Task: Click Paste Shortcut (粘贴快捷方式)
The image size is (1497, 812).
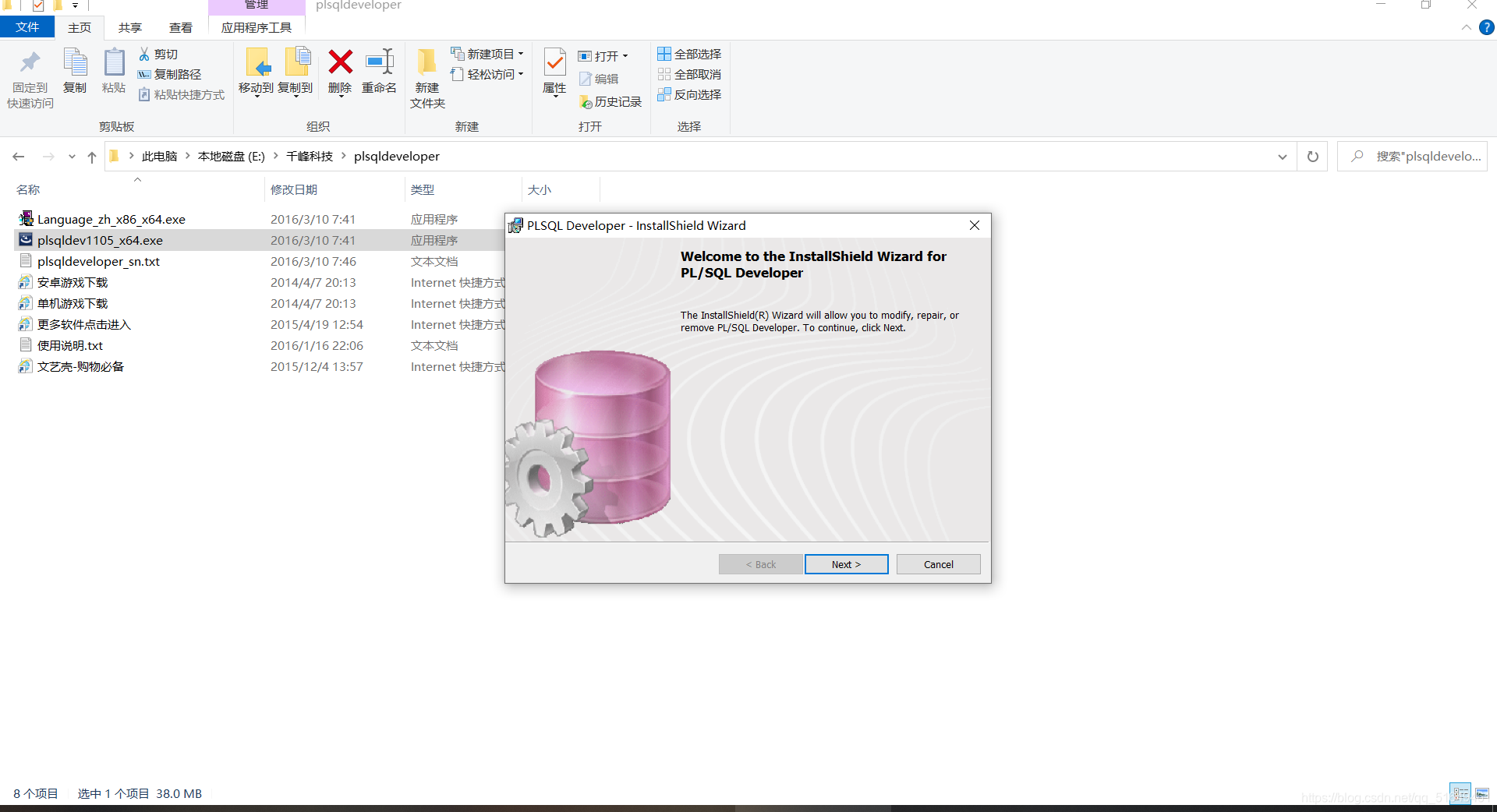Action: pos(181,94)
